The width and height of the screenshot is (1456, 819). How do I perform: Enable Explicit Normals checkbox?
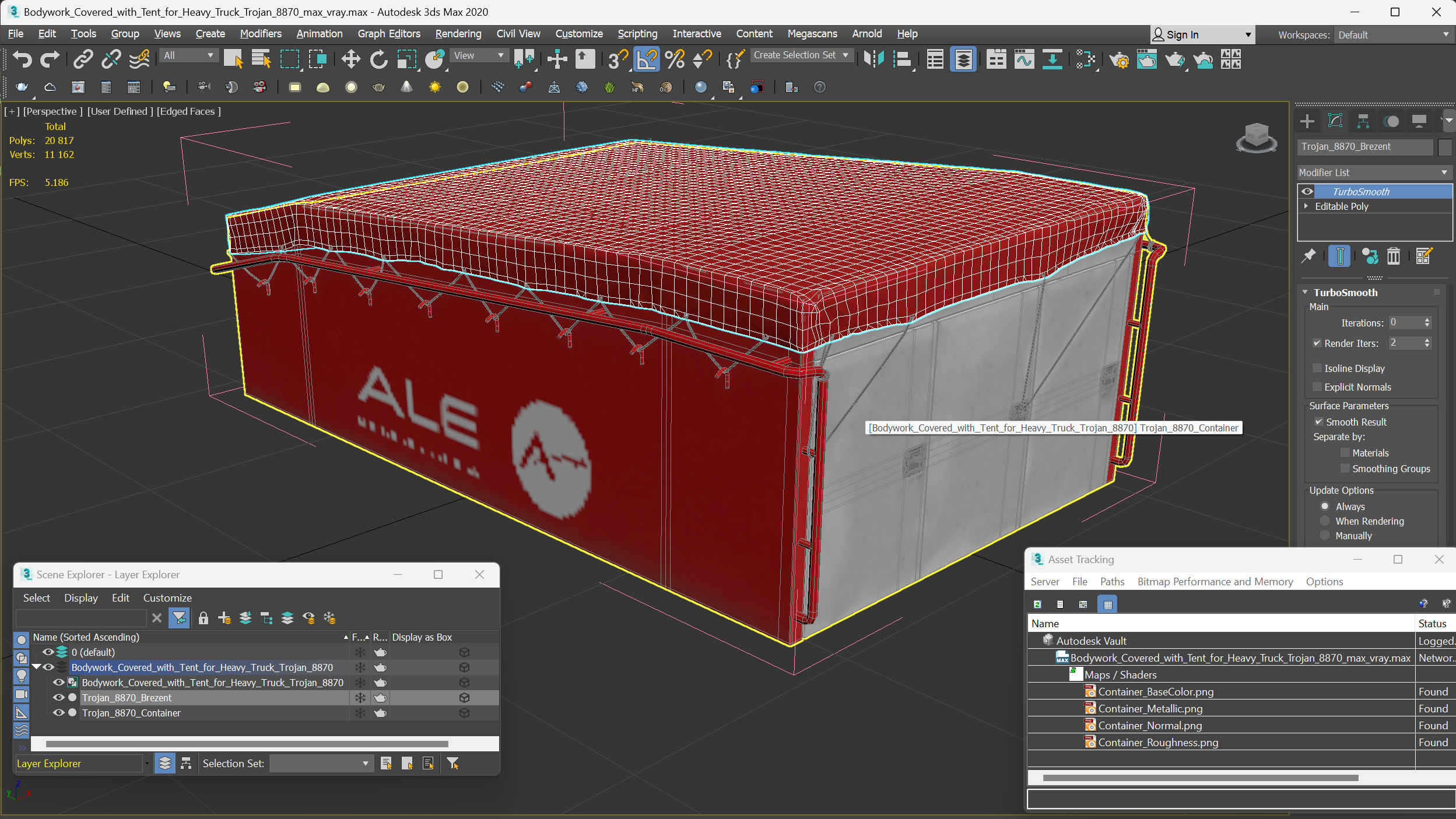click(1317, 387)
